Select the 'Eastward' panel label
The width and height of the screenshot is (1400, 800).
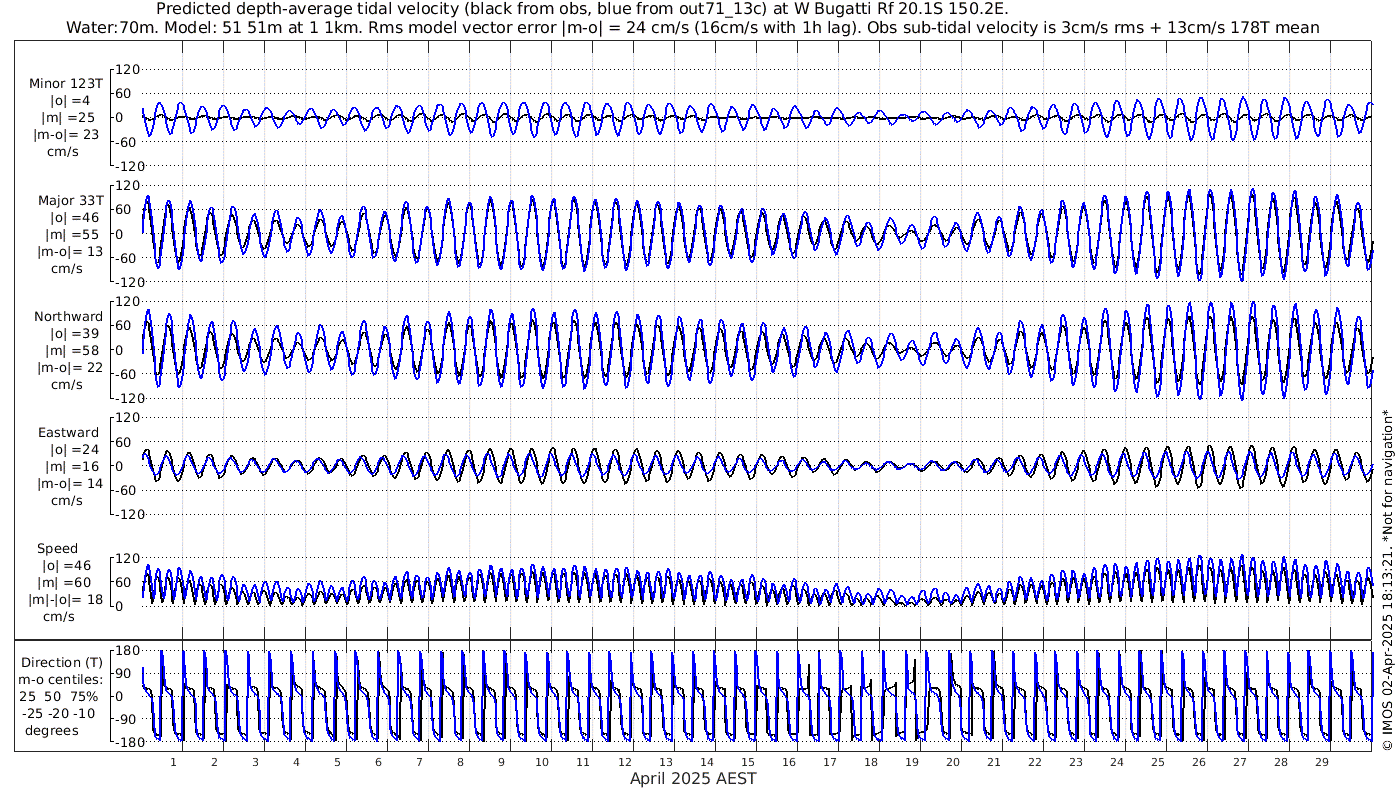(x=68, y=433)
